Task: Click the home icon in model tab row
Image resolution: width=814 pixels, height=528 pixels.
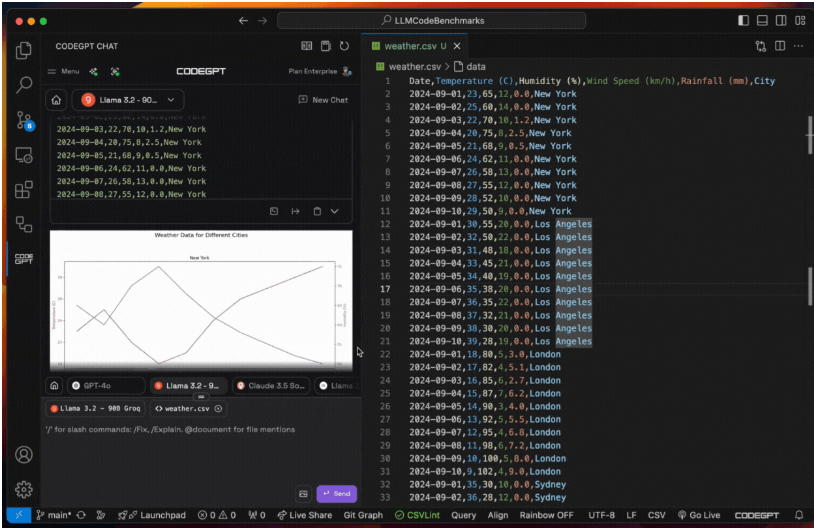Action: click(x=55, y=386)
